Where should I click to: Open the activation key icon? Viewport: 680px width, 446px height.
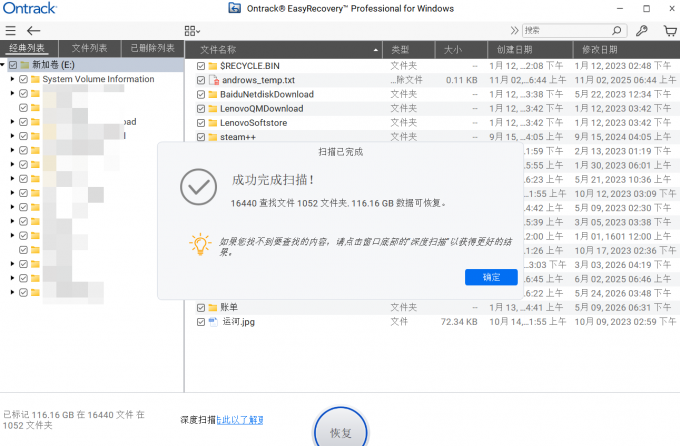coord(642,30)
